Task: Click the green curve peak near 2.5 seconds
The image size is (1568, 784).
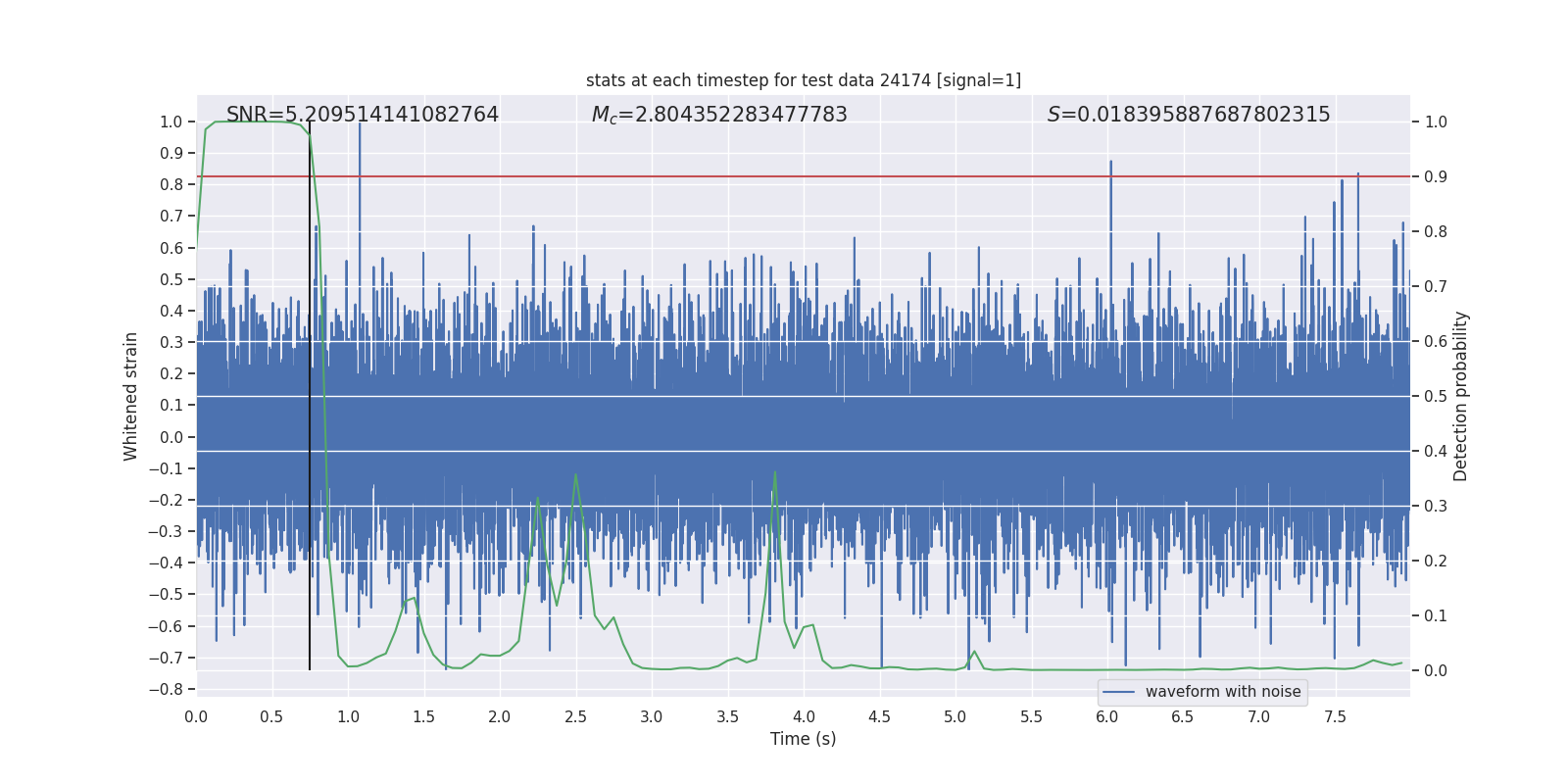Action: pyautogui.click(x=575, y=475)
